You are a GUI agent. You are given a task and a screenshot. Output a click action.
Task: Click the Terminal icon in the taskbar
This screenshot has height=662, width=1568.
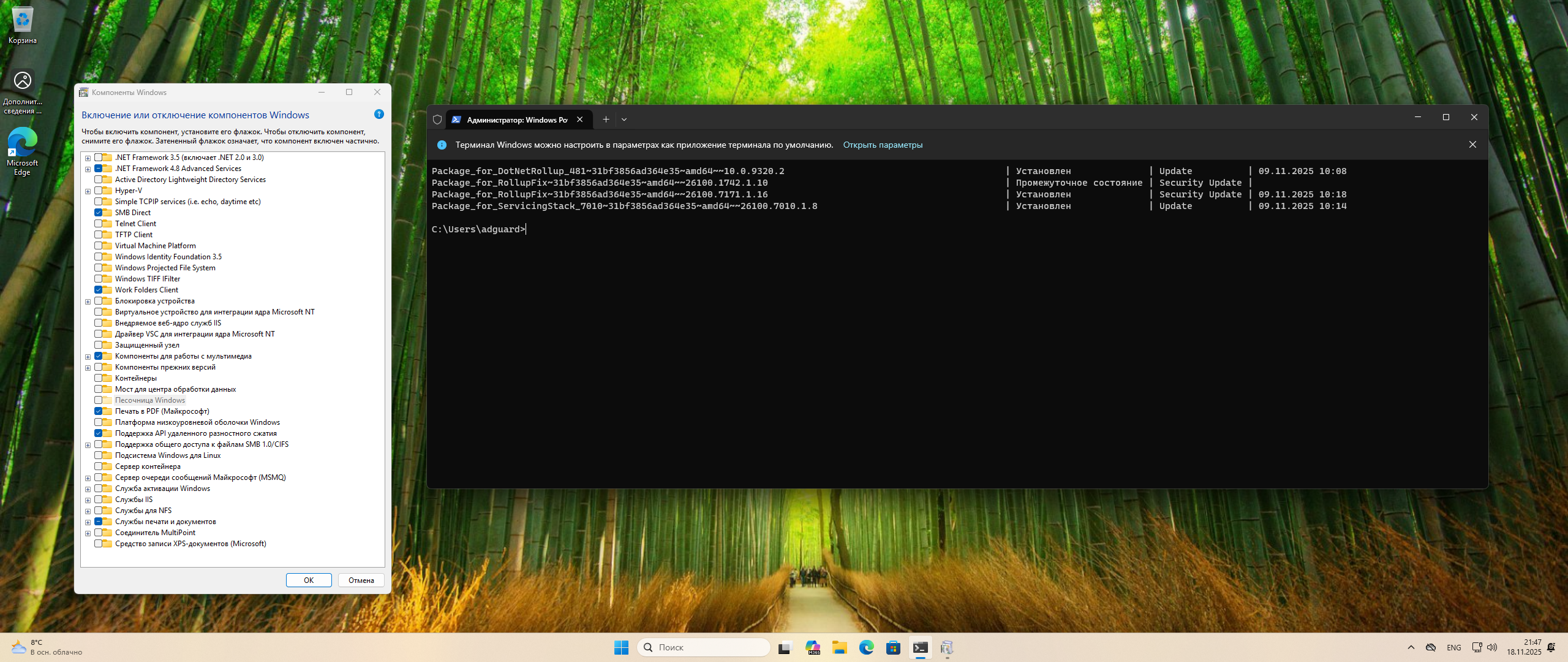[920, 647]
